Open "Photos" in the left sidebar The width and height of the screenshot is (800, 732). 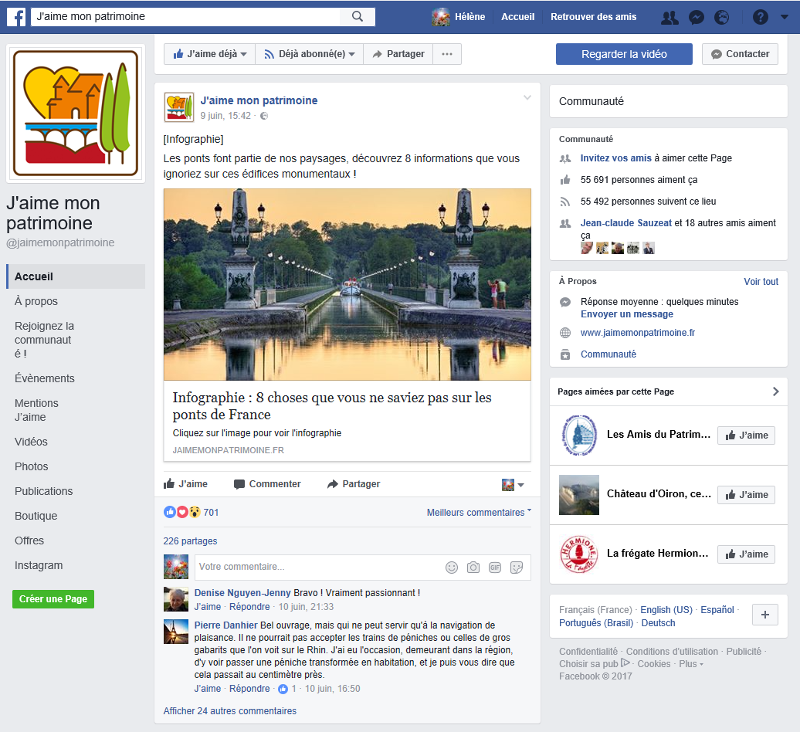[x=31, y=466]
